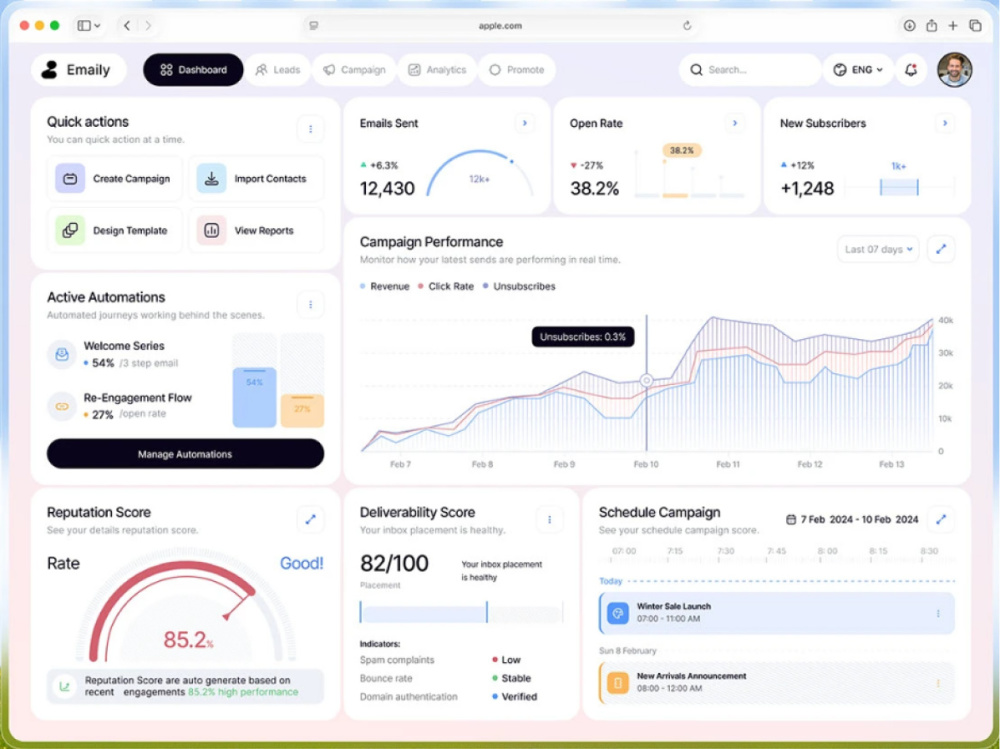Switch to the Analytics tab

click(x=438, y=70)
